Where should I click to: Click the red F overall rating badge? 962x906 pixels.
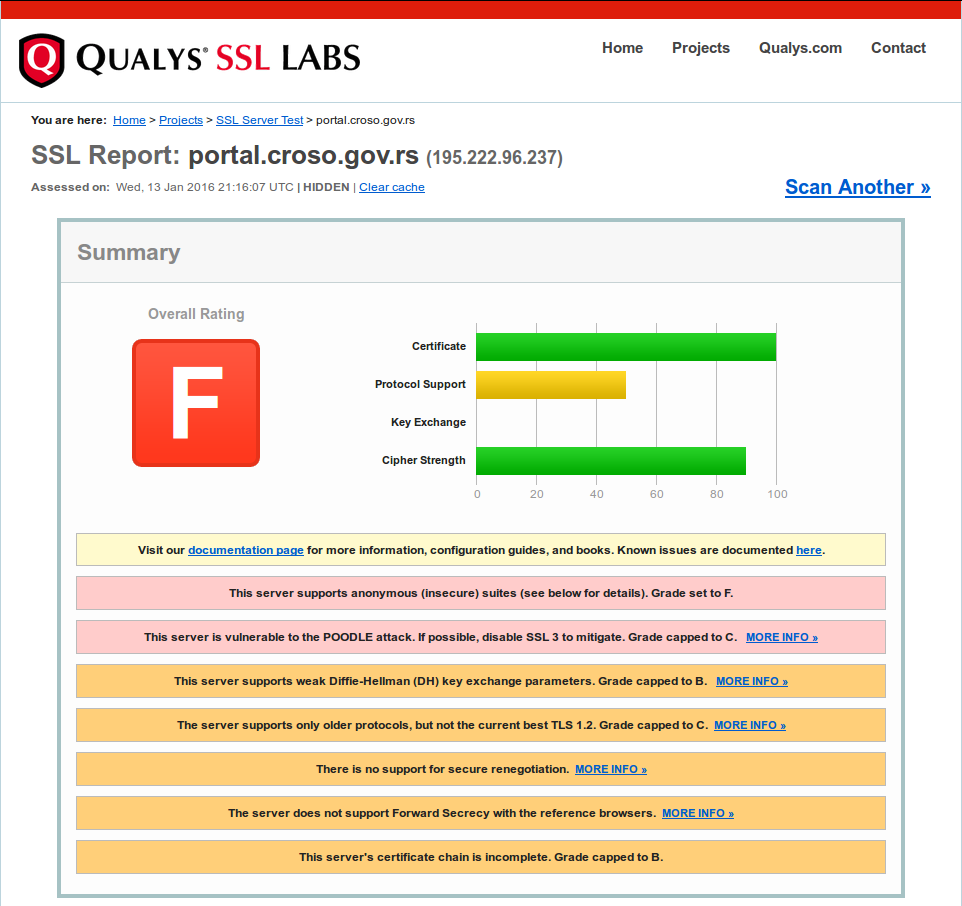pos(196,403)
